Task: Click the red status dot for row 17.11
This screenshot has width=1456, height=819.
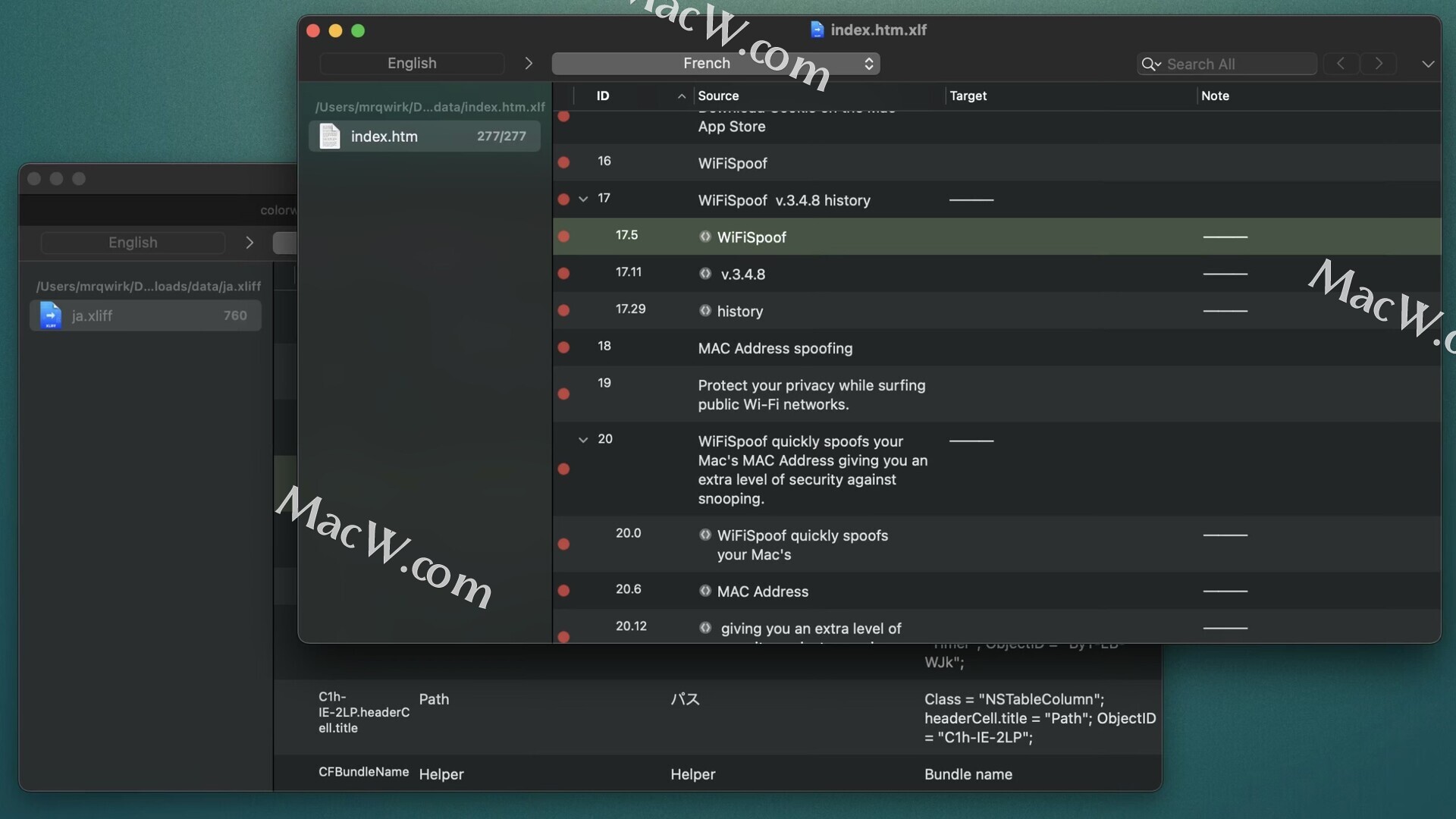Action: 563,274
